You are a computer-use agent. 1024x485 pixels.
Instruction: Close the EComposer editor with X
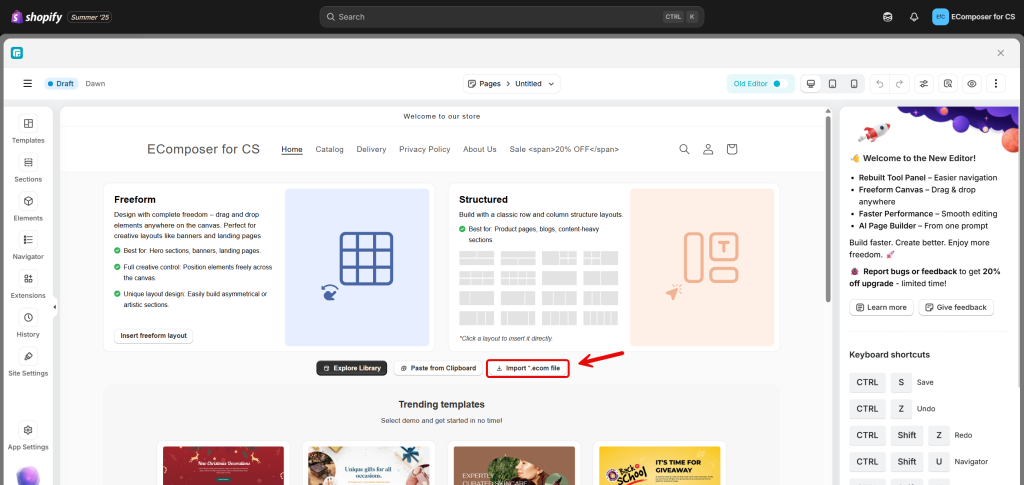pos(1000,53)
